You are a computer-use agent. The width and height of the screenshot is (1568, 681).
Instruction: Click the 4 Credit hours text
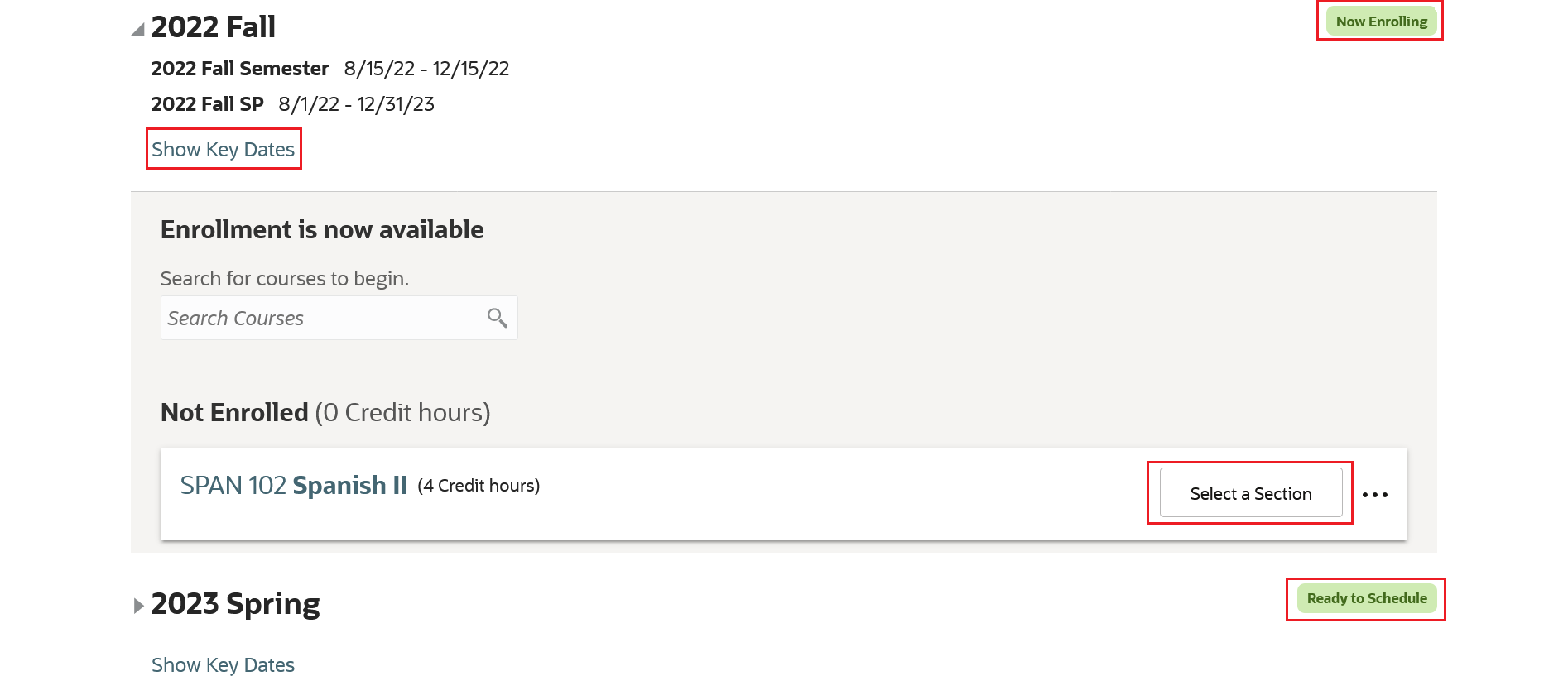(x=479, y=486)
